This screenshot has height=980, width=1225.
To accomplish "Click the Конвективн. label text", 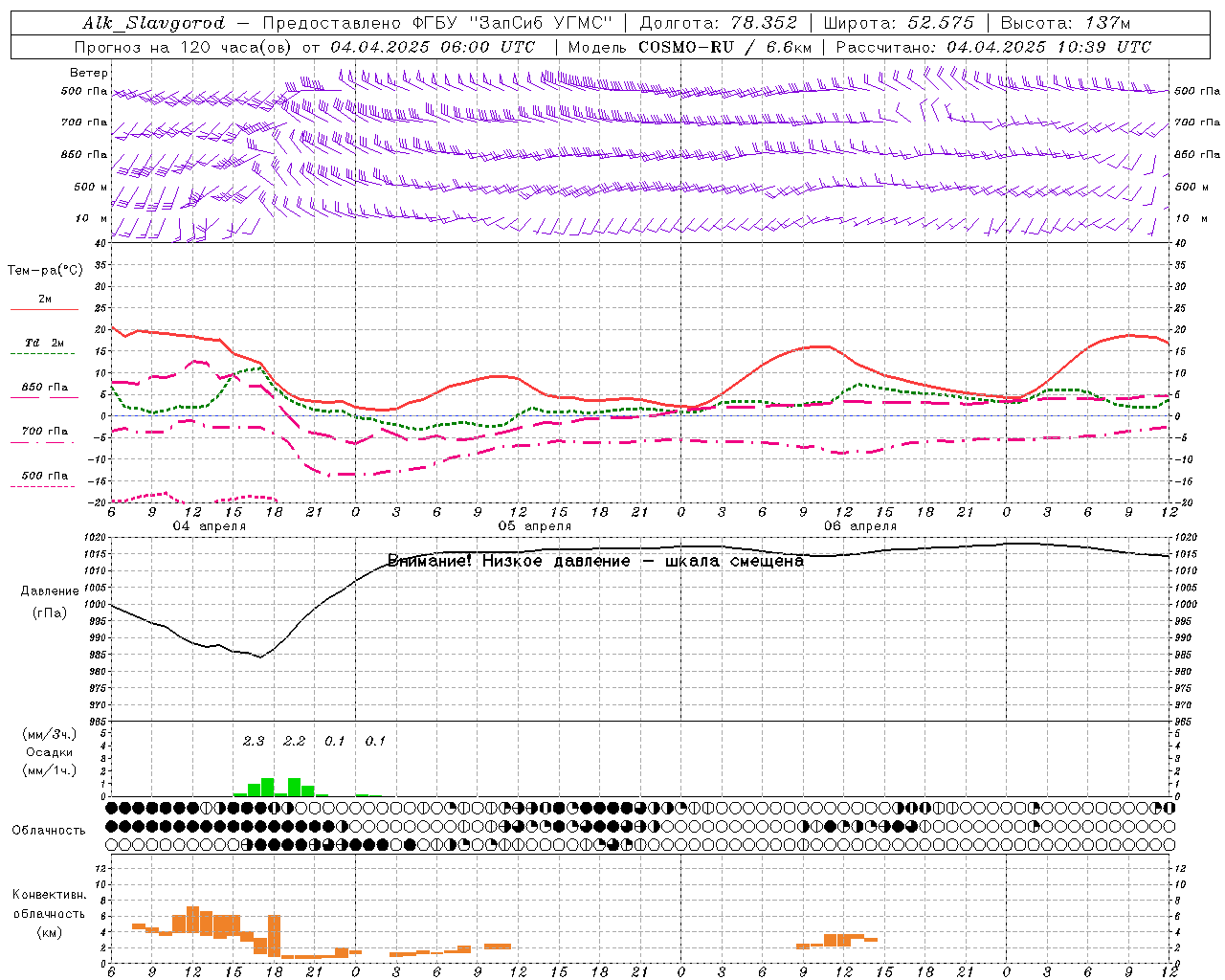I will tap(49, 895).
